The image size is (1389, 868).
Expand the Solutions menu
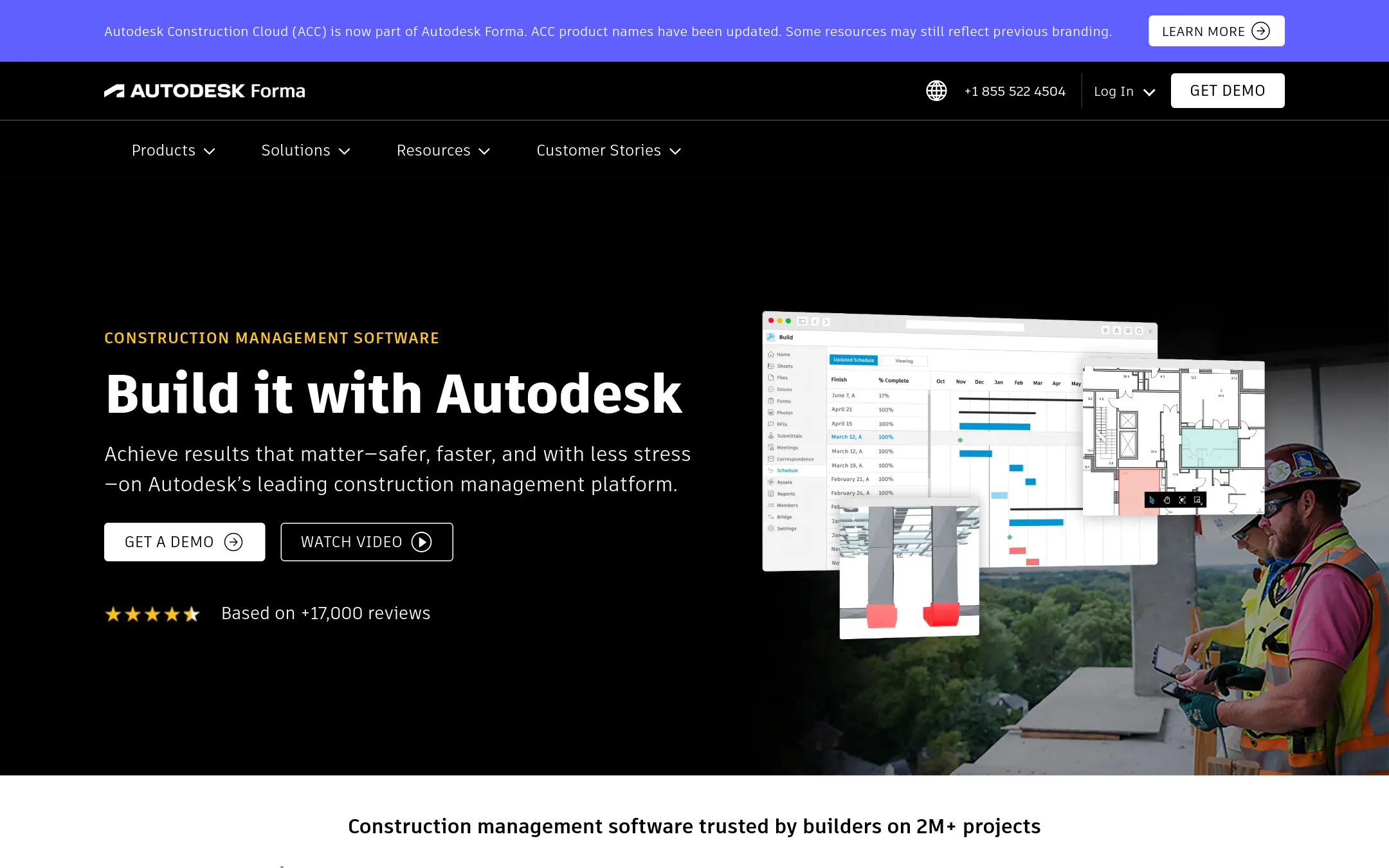(305, 150)
